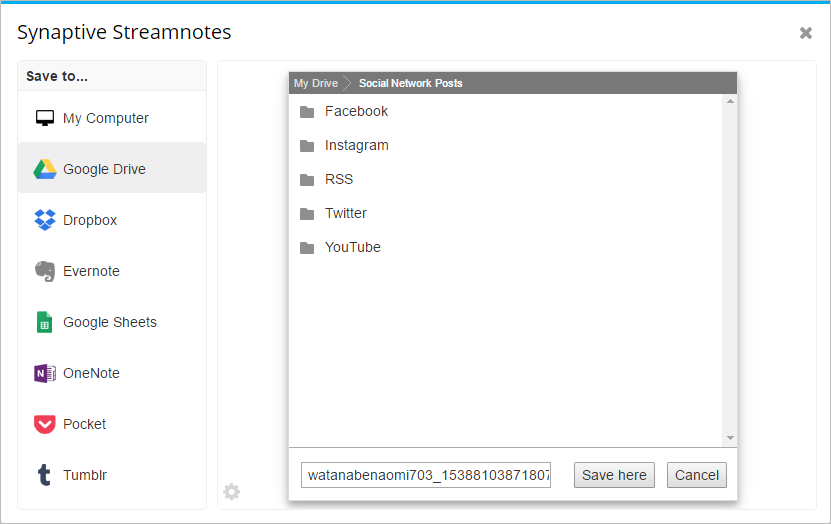The image size is (831, 524).
Task: Focus the file name input field
Action: [x=426, y=475]
